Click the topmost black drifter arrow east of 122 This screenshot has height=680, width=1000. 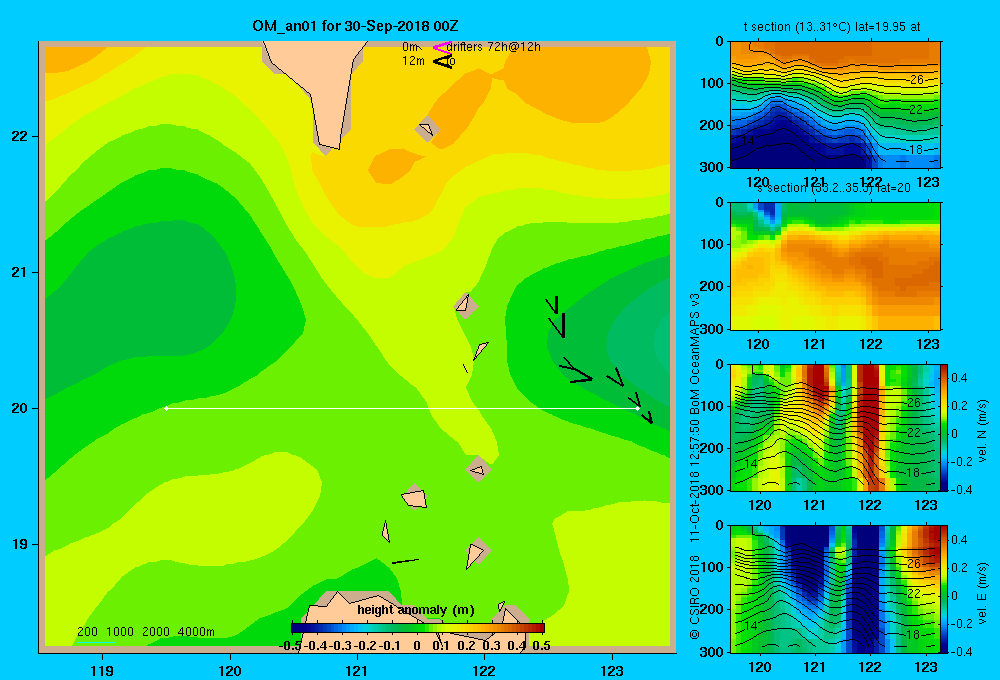554,304
